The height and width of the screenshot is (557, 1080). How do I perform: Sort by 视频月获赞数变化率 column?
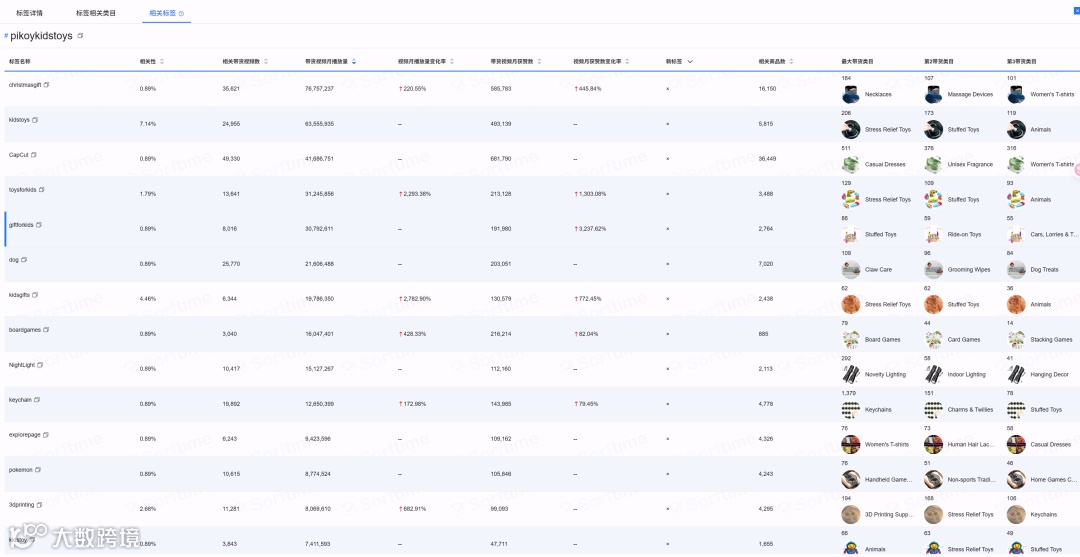pyautogui.click(x=627, y=61)
